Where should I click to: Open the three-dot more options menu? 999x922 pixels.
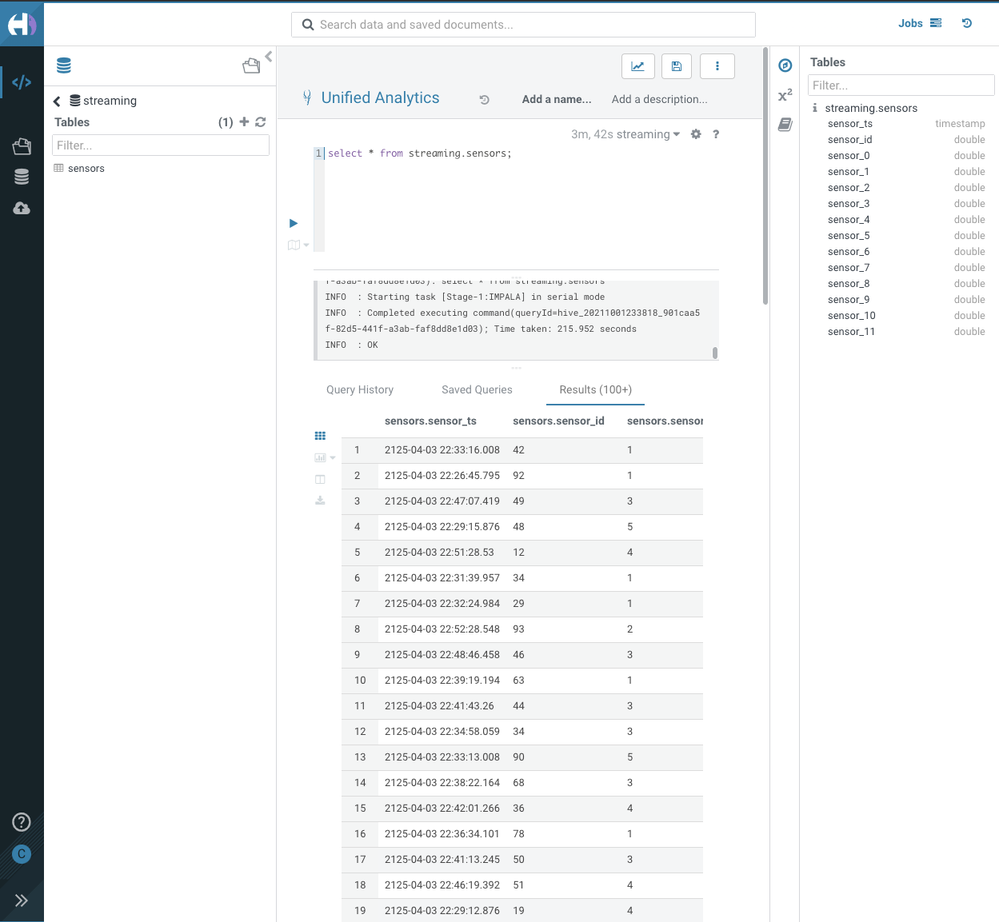pyautogui.click(x=717, y=66)
